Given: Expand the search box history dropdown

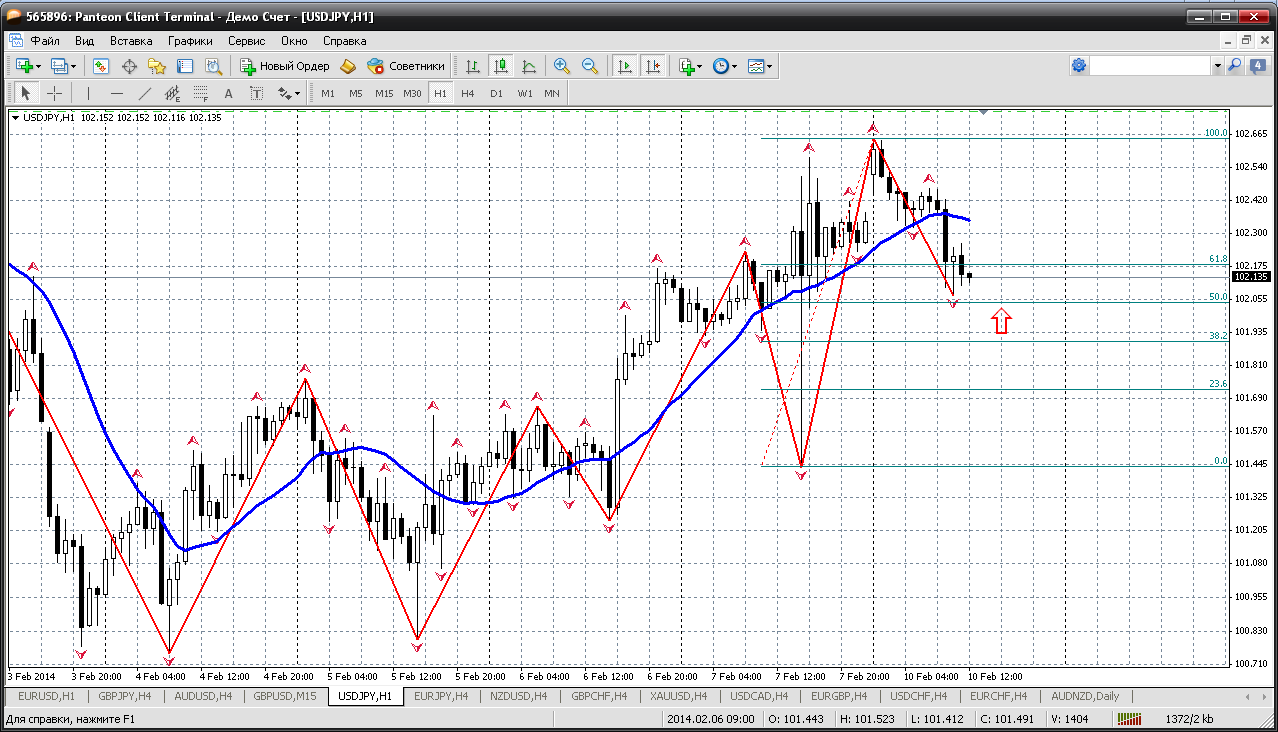Looking at the screenshot, I should tap(1217, 65).
